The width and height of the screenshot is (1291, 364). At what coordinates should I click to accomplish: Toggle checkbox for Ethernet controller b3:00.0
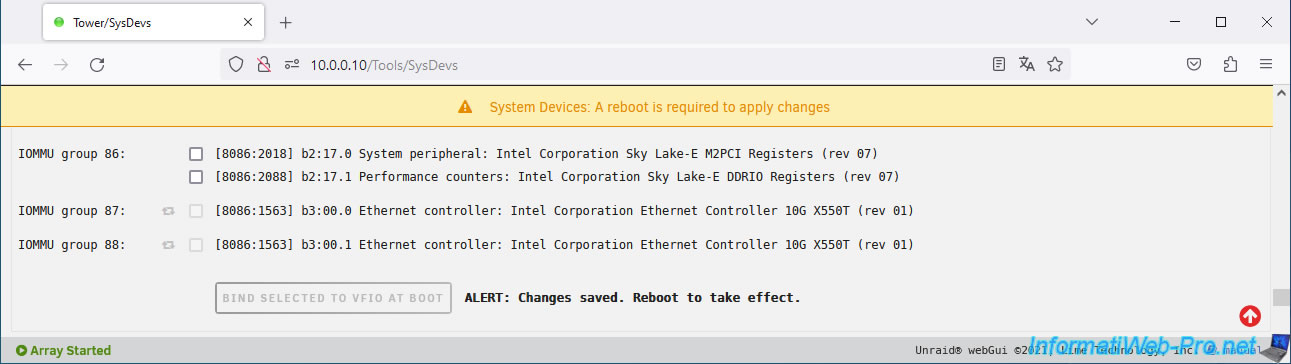coord(196,211)
